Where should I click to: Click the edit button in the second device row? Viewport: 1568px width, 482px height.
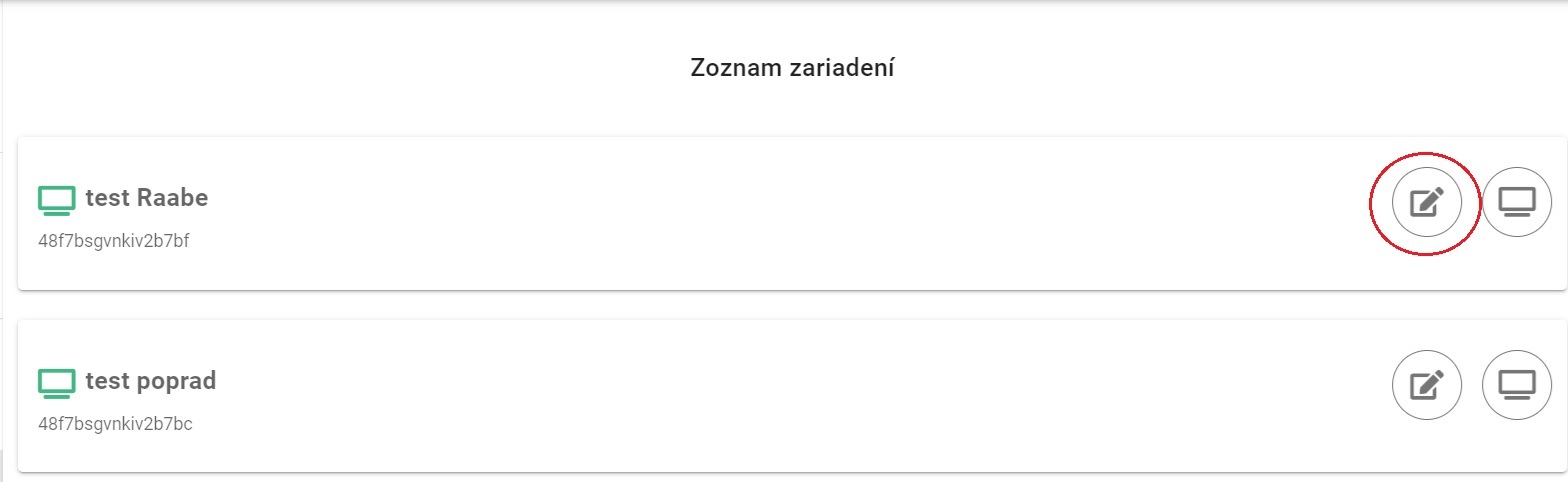click(1427, 384)
